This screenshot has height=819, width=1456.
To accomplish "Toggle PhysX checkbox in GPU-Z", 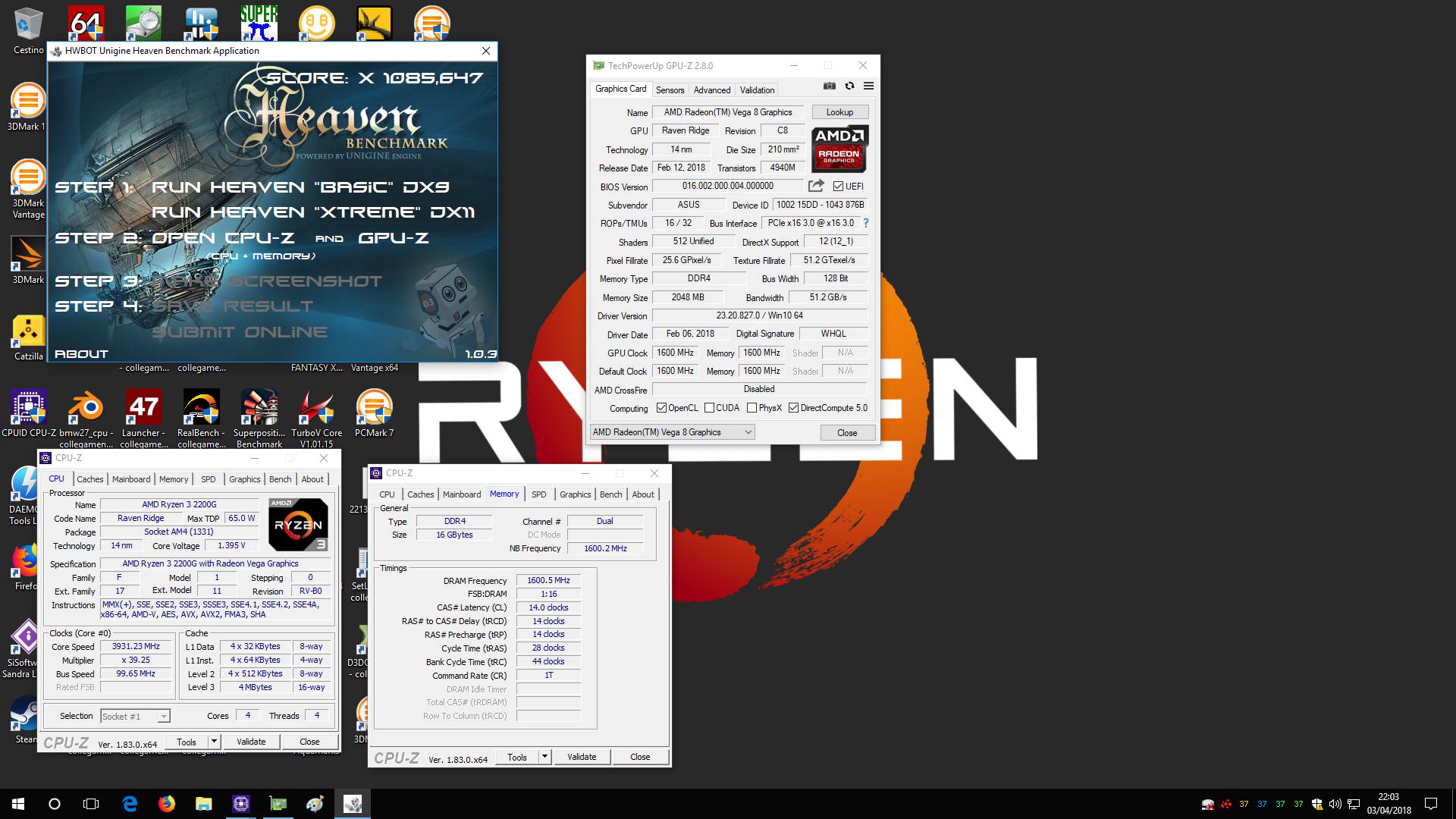I will [x=752, y=408].
